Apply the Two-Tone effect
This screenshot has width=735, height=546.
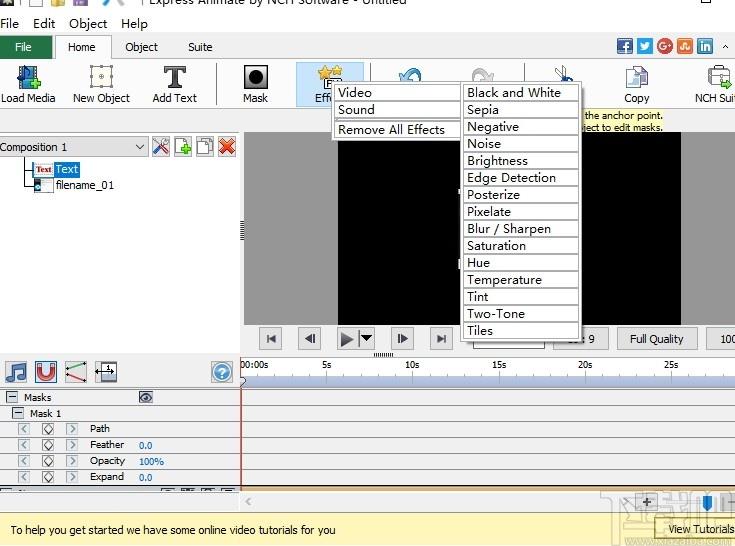520,314
